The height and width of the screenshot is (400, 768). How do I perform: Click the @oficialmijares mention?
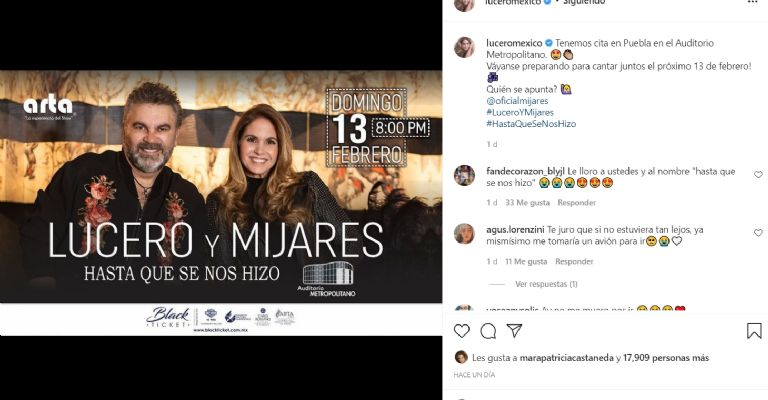pos(517,101)
